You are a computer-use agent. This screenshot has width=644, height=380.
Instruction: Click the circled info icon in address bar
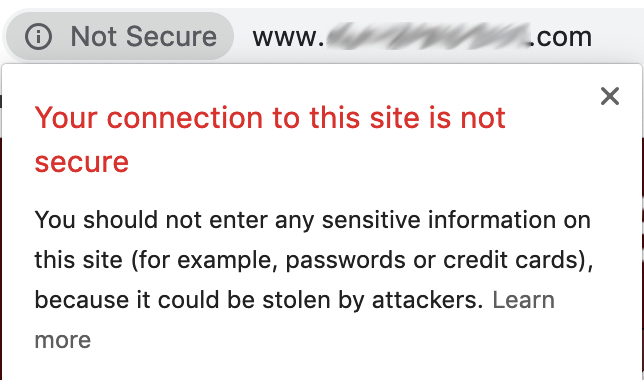(x=38, y=37)
